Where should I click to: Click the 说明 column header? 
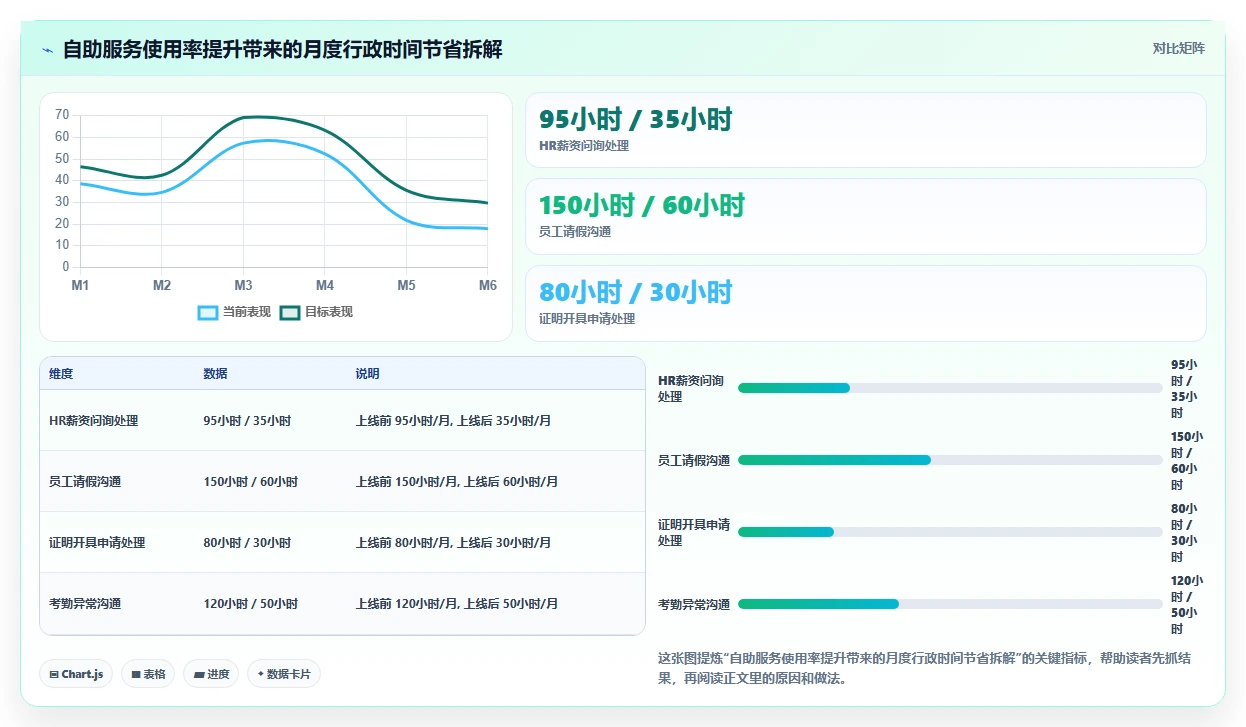367,374
